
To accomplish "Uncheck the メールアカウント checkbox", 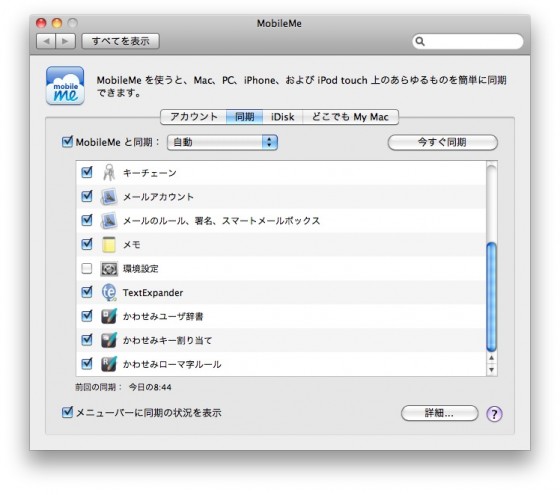I will coord(87,196).
